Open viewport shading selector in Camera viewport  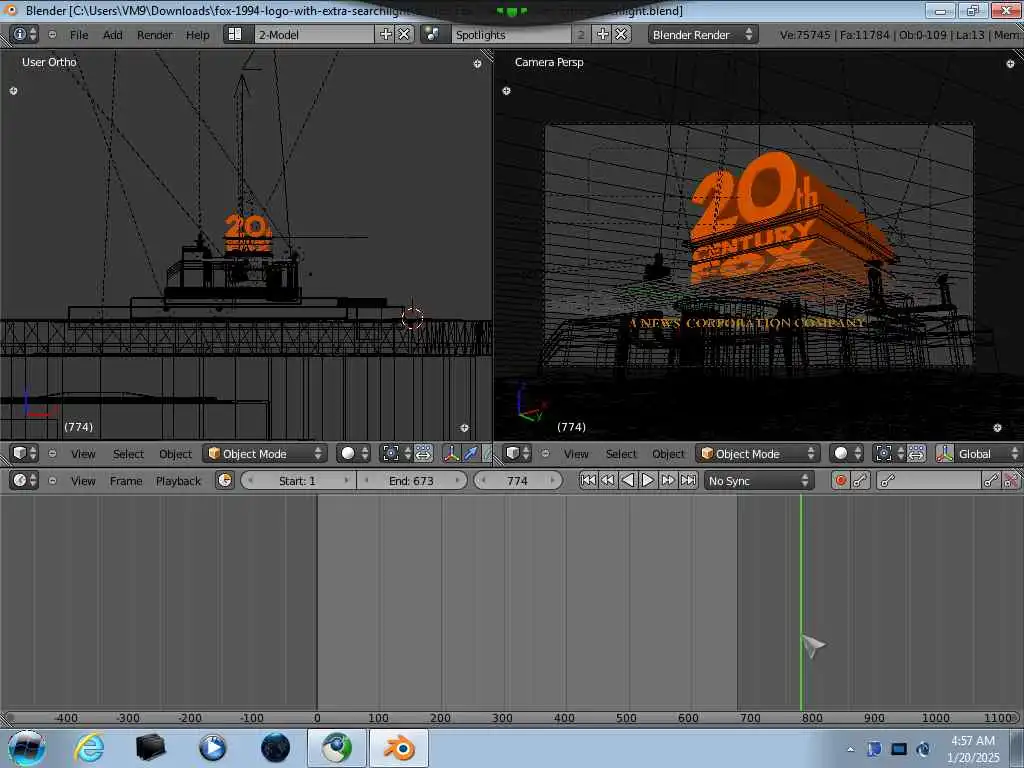(x=848, y=453)
